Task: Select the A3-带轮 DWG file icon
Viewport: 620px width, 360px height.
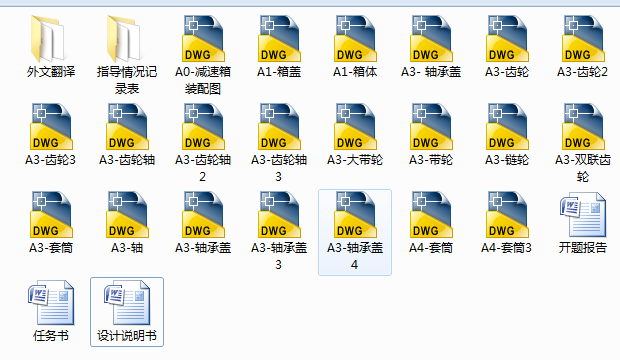Action: [x=431, y=127]
